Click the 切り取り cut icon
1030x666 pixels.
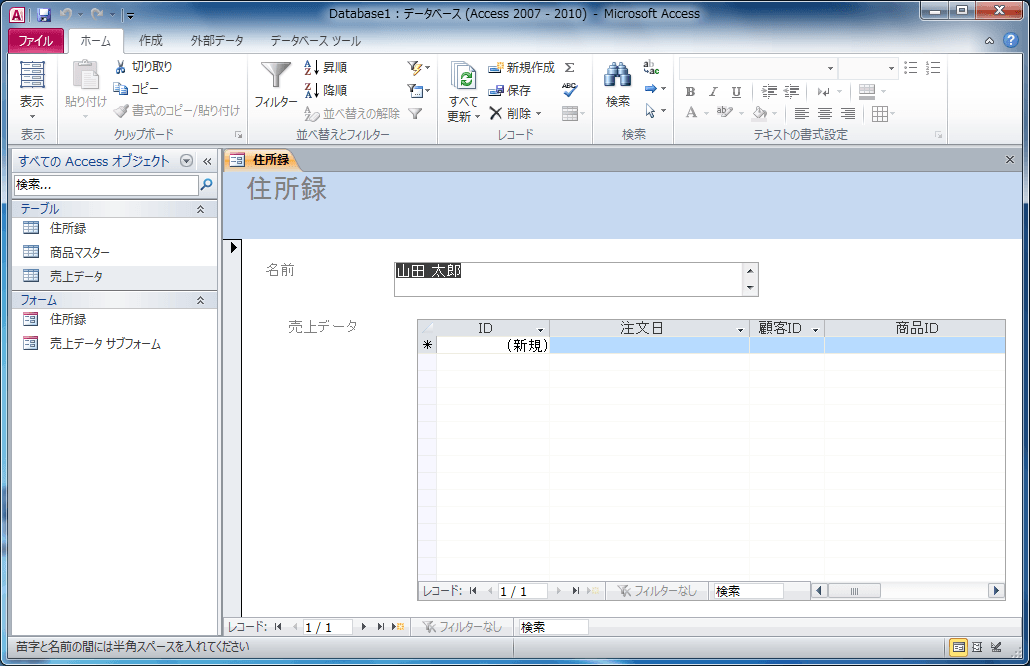(x=120, y=66)
